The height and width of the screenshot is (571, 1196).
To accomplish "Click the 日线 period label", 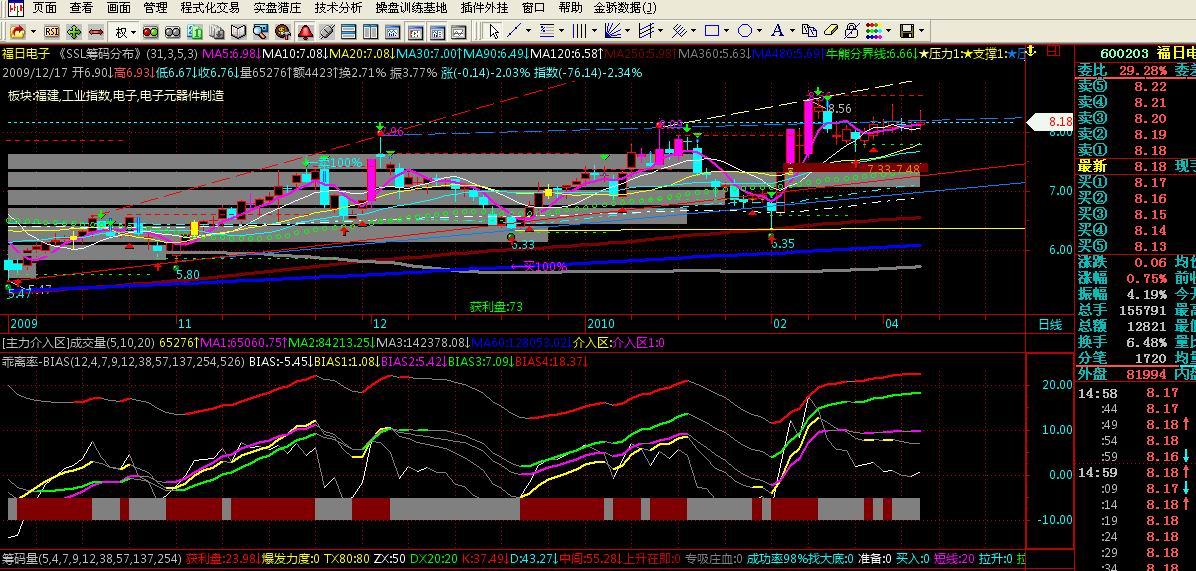I will tap(1050, 324).
